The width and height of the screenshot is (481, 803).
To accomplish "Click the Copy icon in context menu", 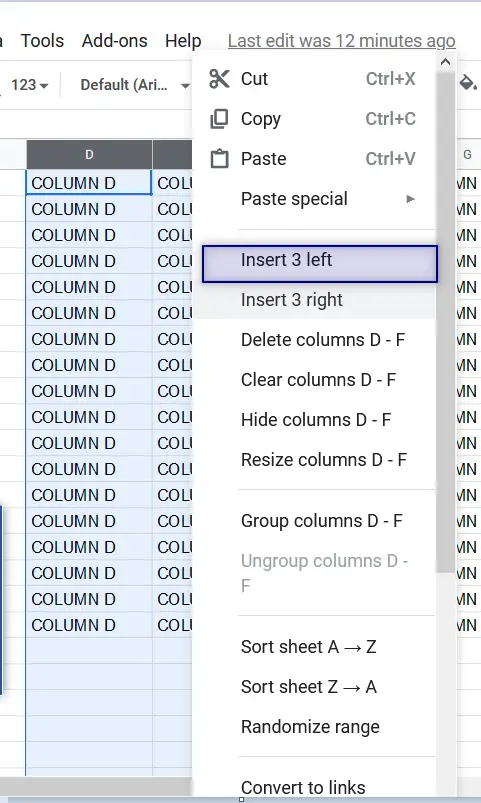I will click(x=219, y=119).
